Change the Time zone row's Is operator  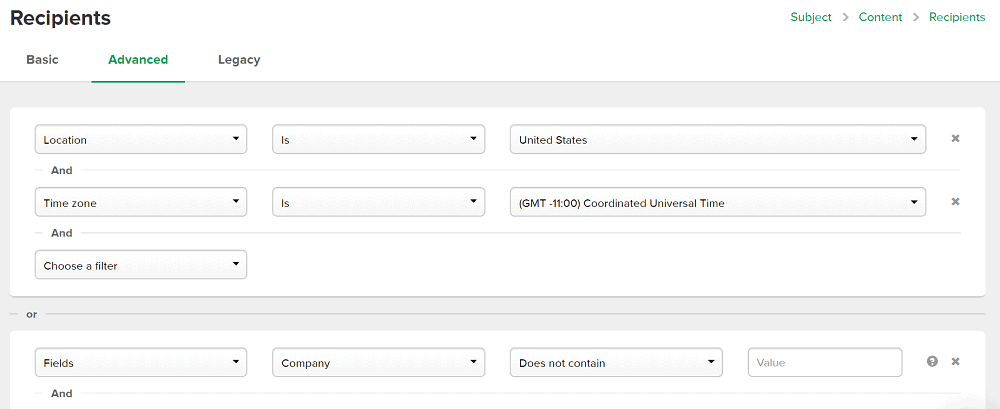(x=379, y=202)
